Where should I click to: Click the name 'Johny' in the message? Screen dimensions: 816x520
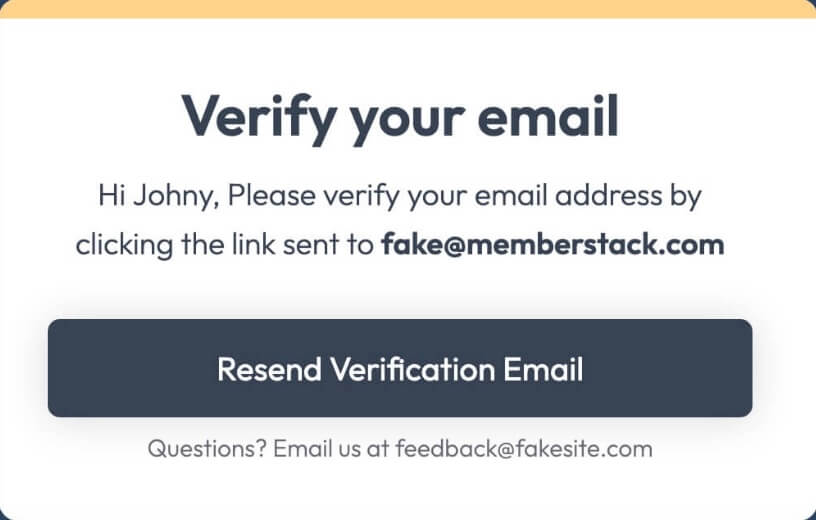(176, 196)
